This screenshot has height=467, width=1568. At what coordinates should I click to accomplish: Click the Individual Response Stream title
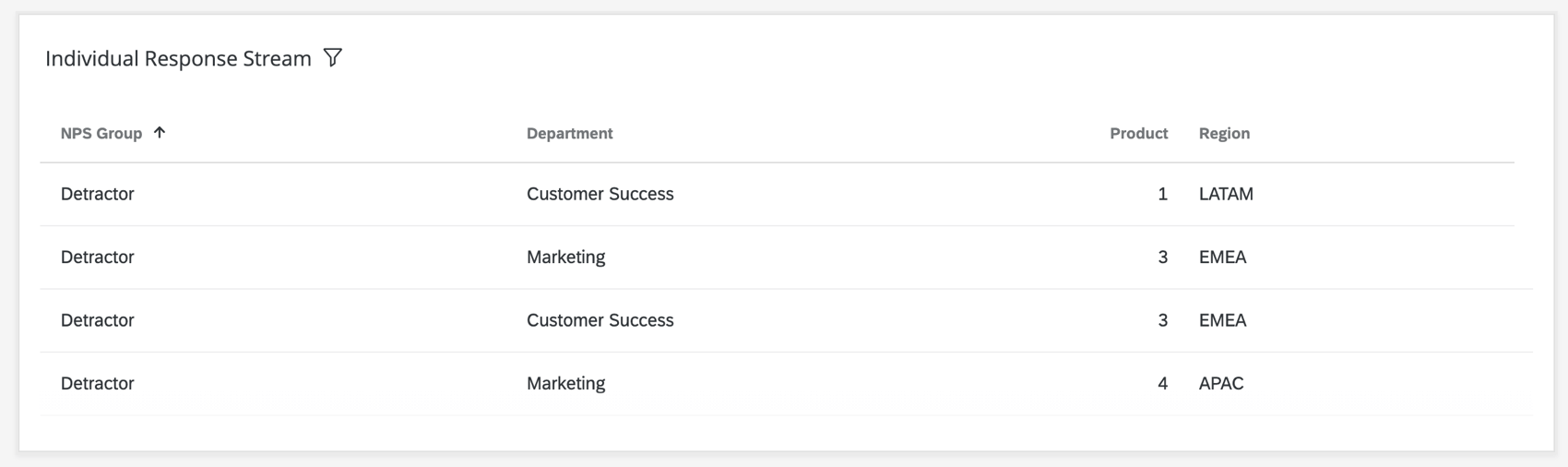pos(178,59)
